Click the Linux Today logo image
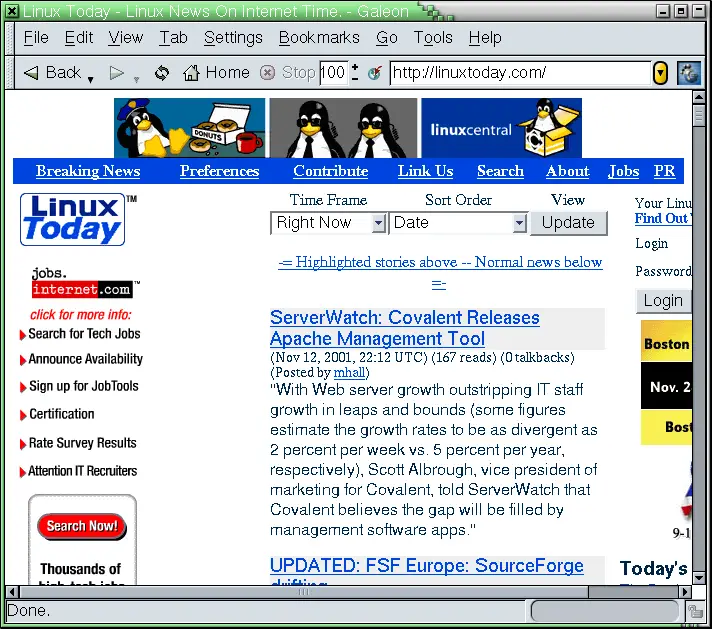 tap(73, 220)
